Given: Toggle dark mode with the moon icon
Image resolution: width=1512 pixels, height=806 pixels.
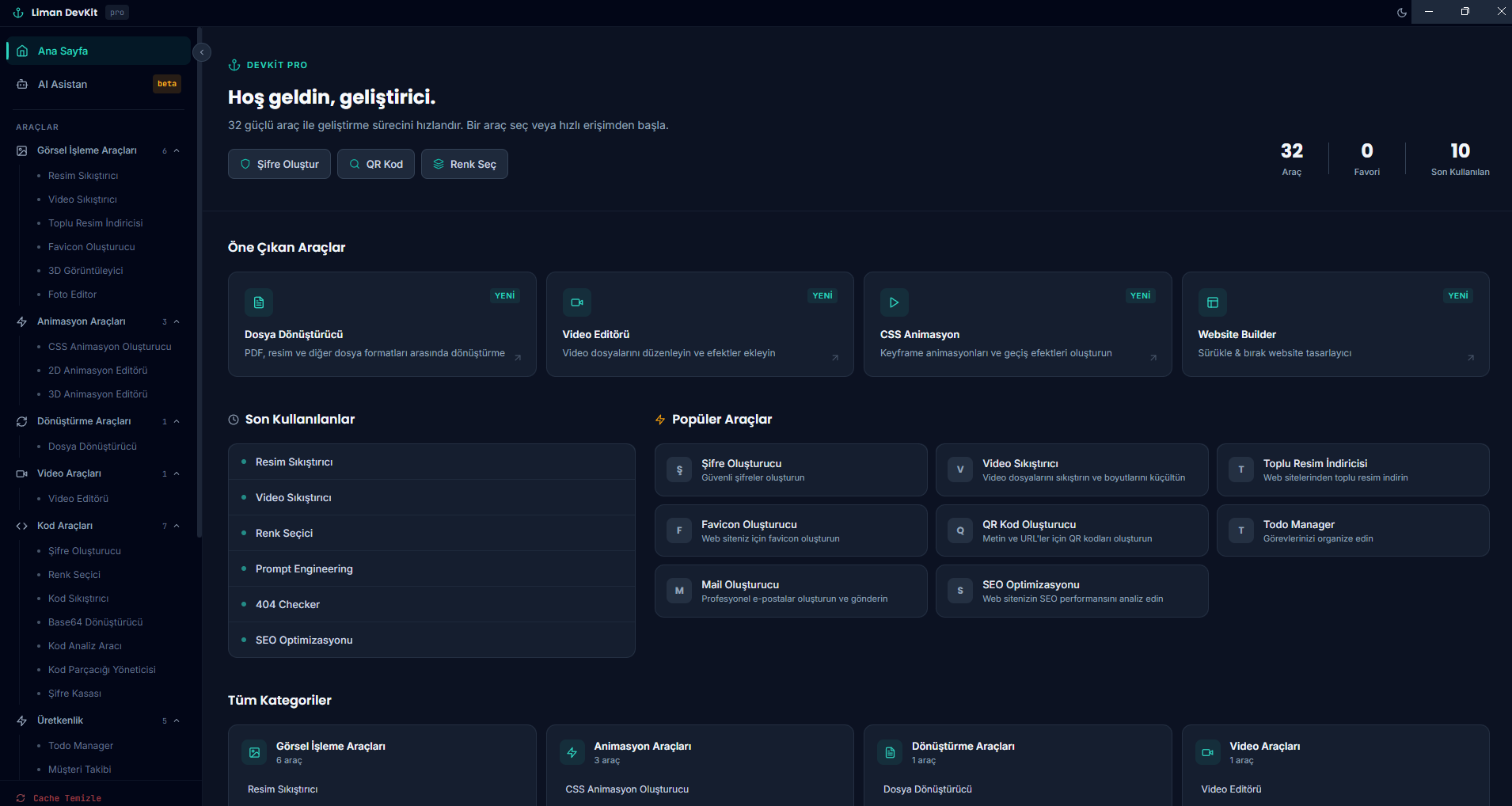Looking at the screenshot, I should coord(1401,12).
